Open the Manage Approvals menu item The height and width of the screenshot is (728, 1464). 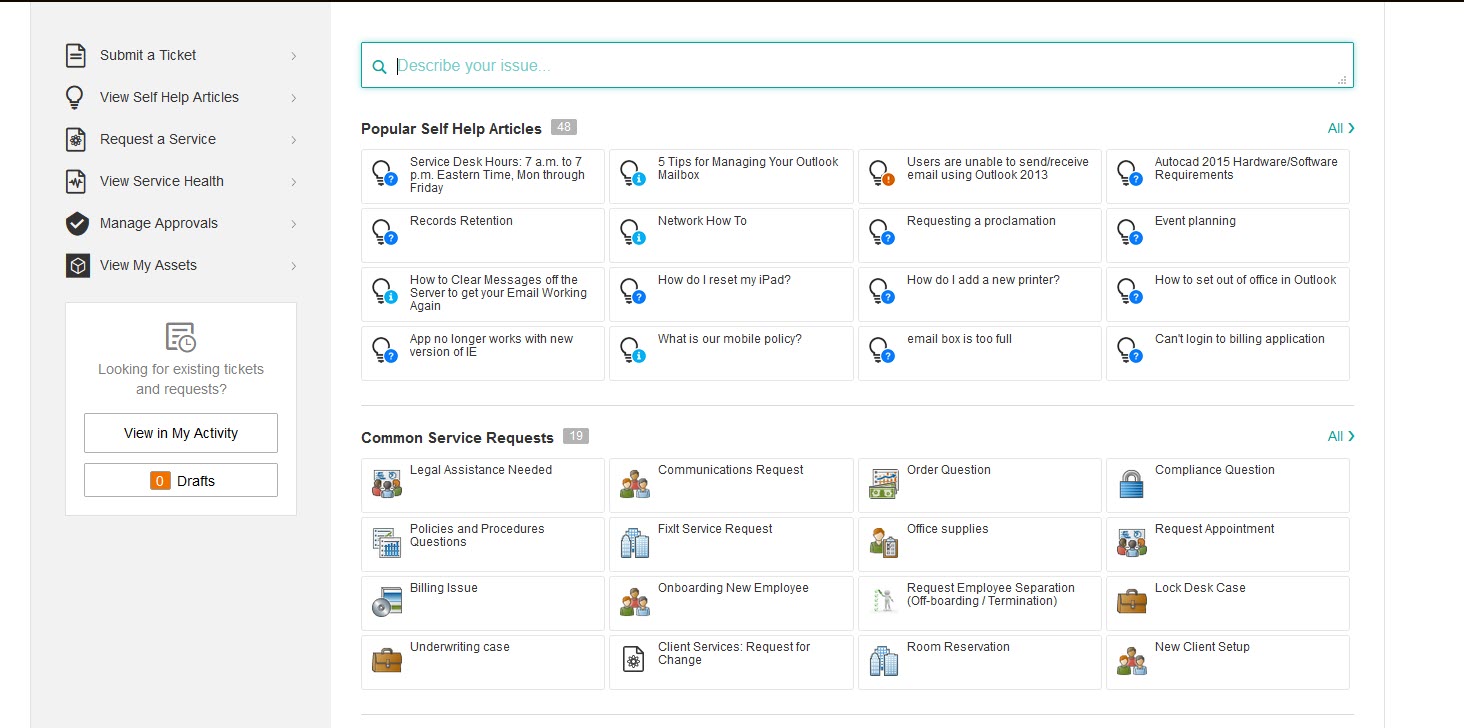[158, 223]
